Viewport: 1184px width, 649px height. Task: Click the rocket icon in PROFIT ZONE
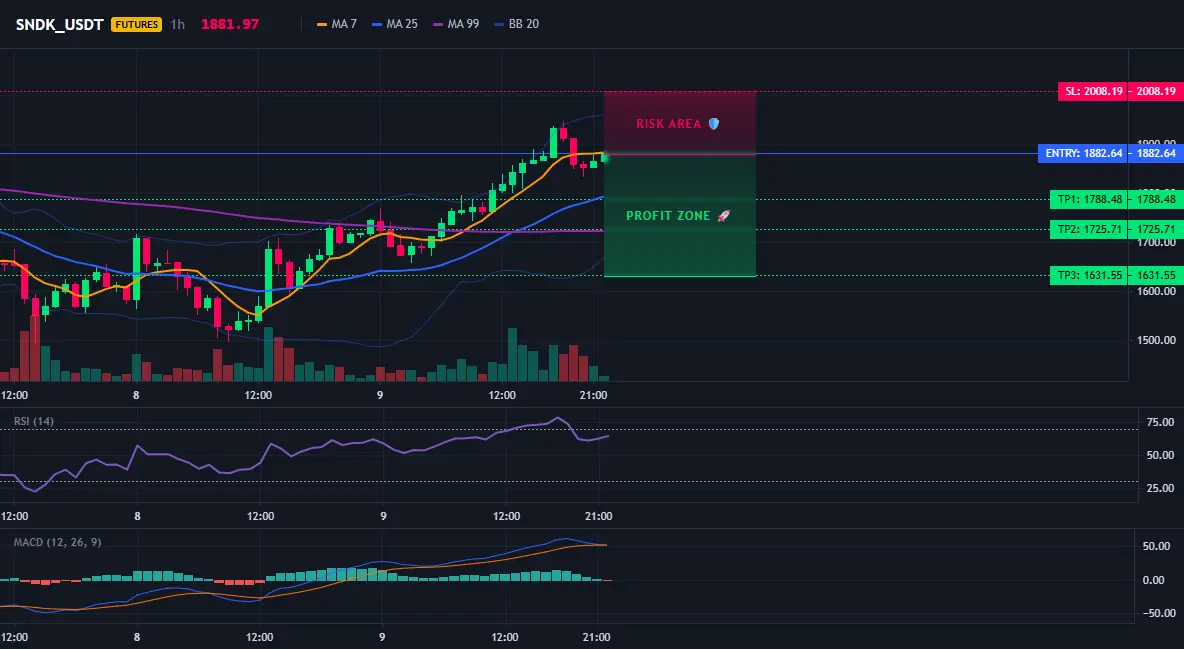pos(723,215)
